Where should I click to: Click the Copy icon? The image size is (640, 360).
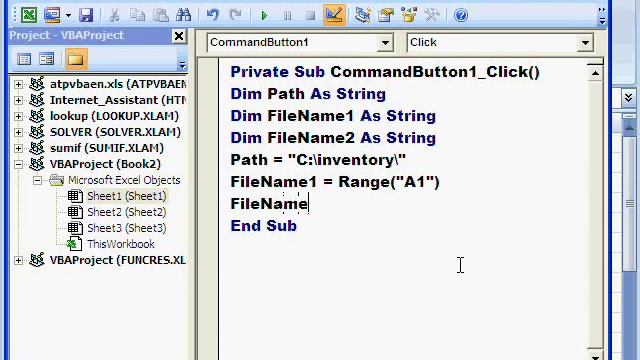(x=137, y=15)
